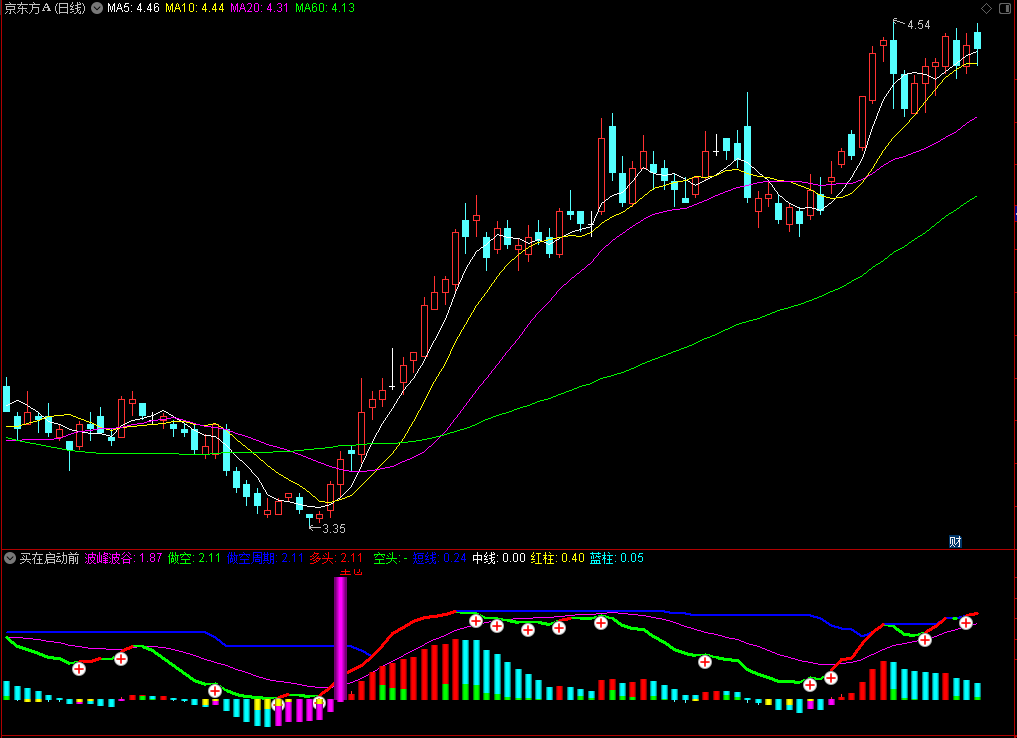Click the tall magenta signal bar in the indicator
The image size is (1017, 738).
[x=341, y=639]
